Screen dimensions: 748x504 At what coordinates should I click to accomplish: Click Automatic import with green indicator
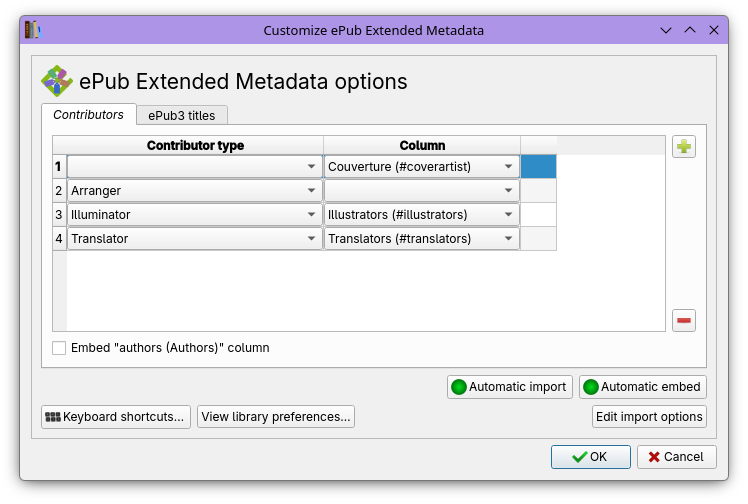click(x=509, y=387)
